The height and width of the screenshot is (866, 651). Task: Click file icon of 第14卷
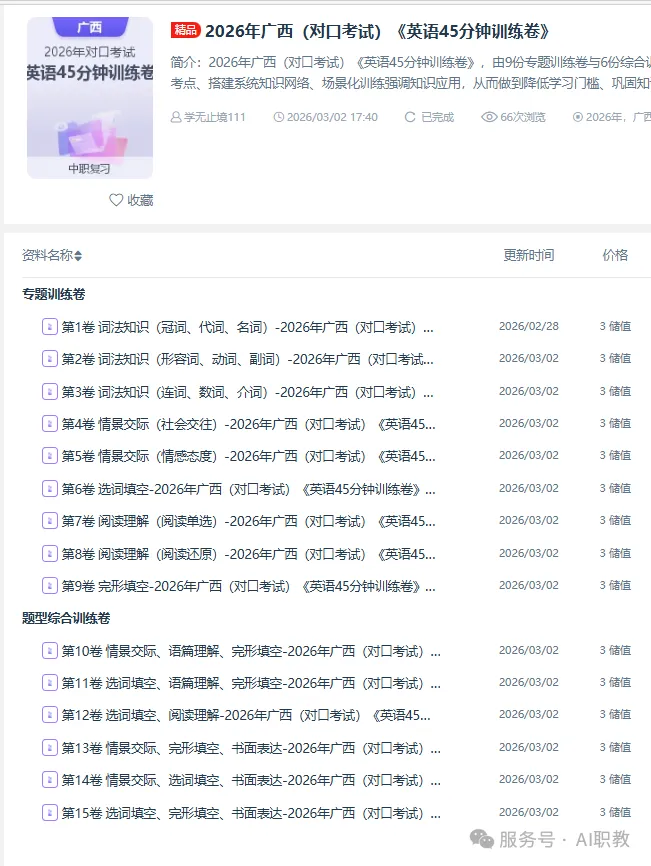click(x=50, y=780)
